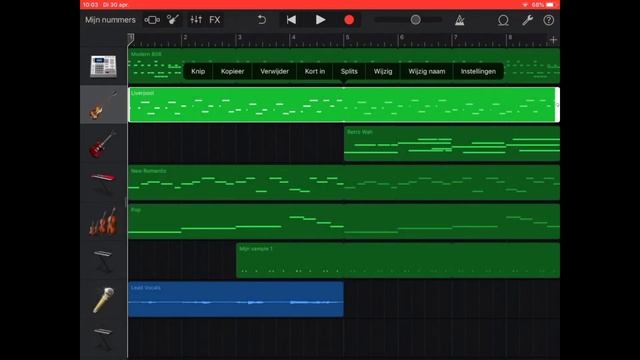This screenshot has height=360, width=640.
Task: Tap bar 2 on the ruler
Action: pos(185,38)
